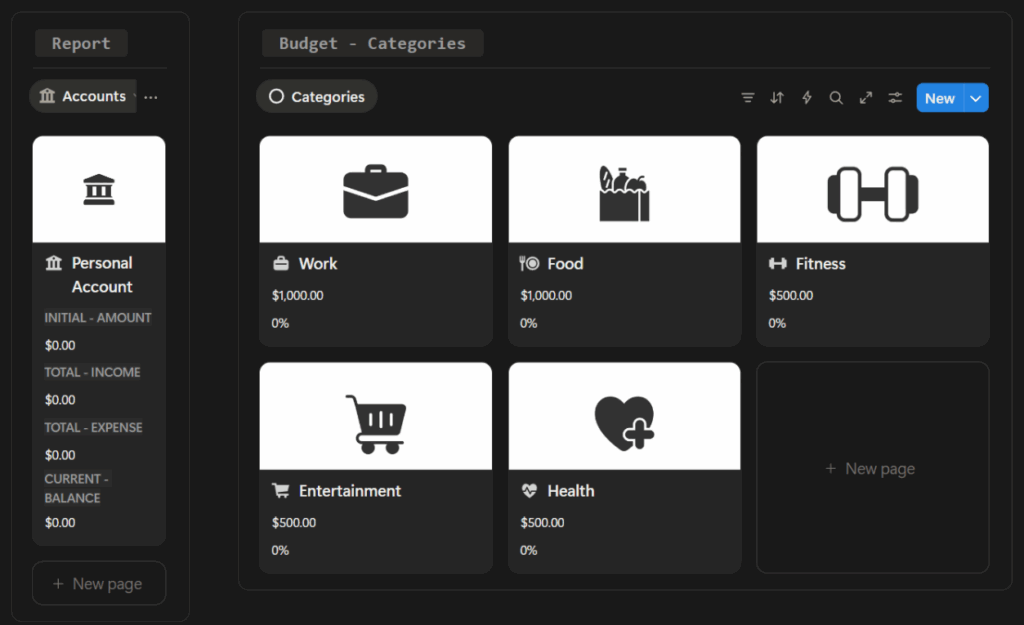Open the Work category title

coord(318,264)
